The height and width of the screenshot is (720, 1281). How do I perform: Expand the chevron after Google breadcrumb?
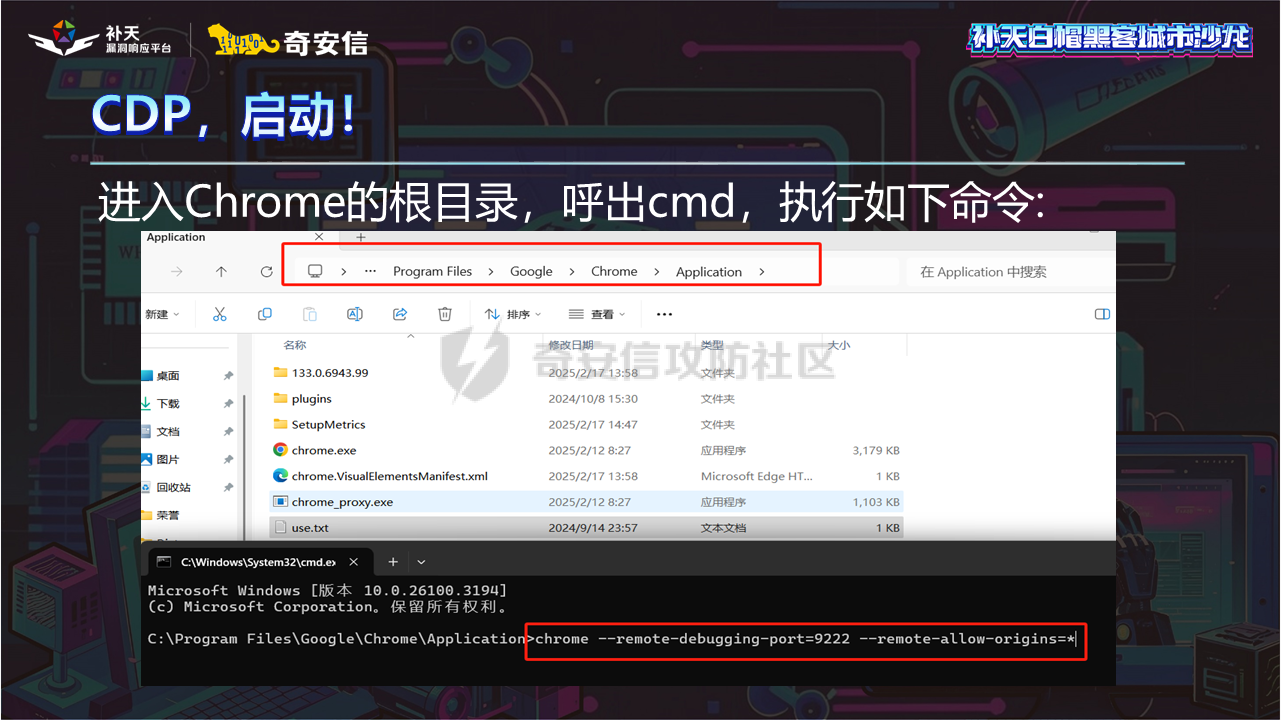click(x=572, y=271)
